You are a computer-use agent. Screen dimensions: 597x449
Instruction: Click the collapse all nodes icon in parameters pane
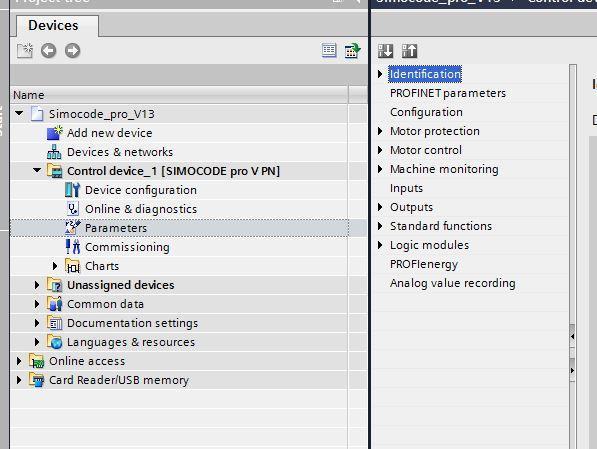point(410,50)
